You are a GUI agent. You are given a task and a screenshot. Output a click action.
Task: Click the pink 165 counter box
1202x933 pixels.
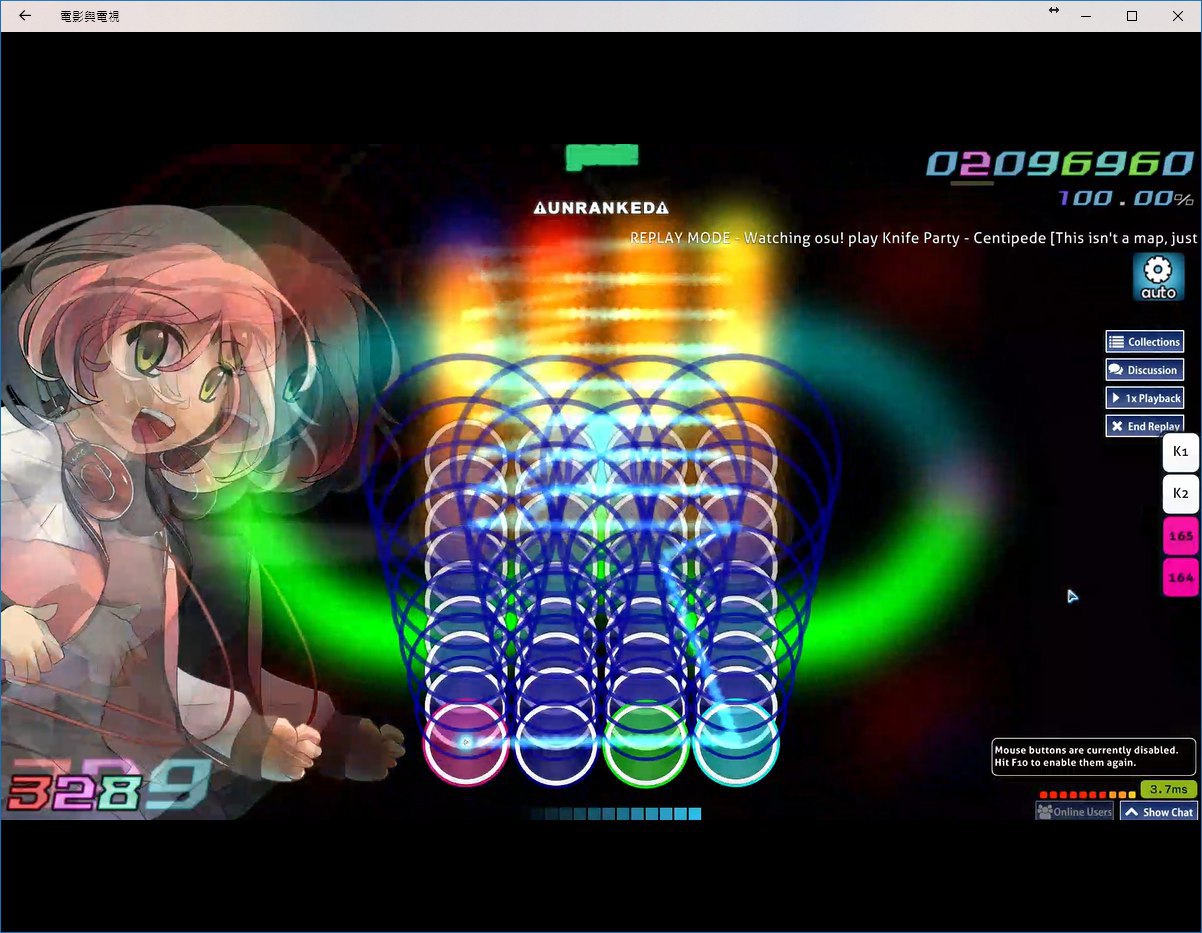[1180, 536]
